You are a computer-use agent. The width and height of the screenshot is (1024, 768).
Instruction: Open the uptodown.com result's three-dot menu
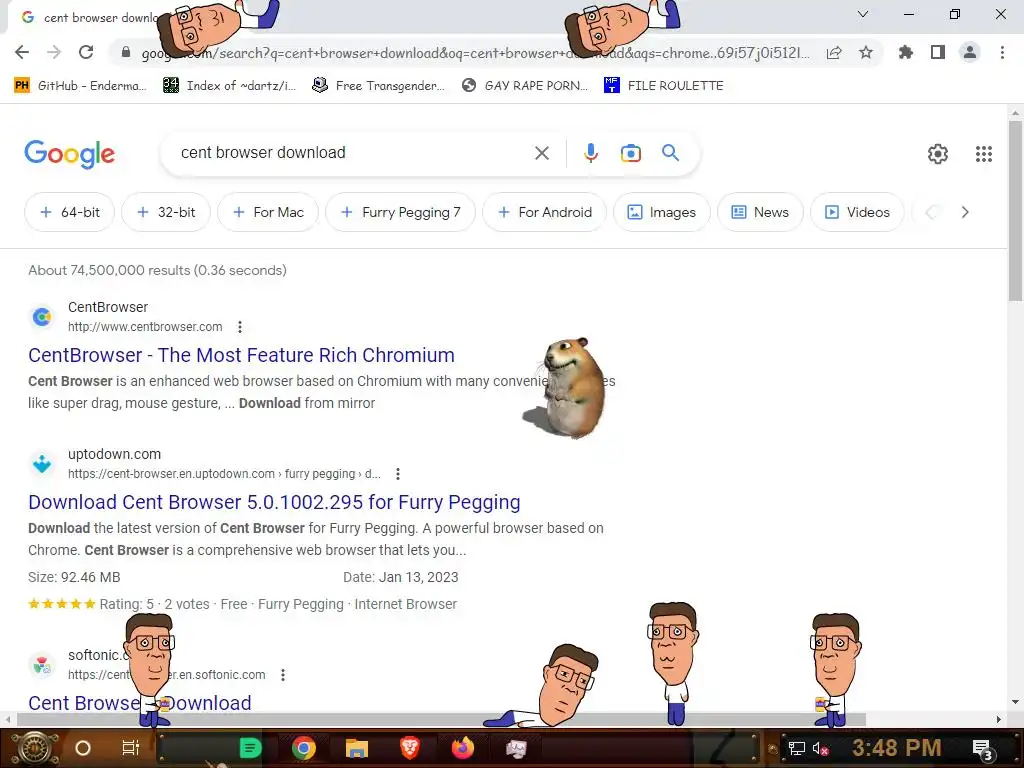[397, 473]
